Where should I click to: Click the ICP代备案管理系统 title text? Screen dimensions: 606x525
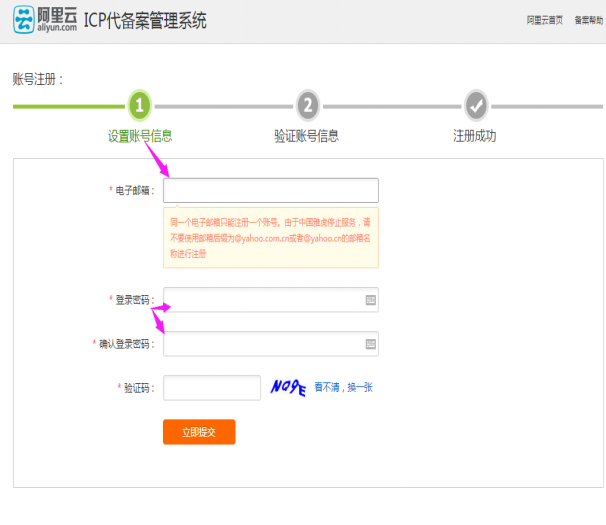(x=146, y=20)
